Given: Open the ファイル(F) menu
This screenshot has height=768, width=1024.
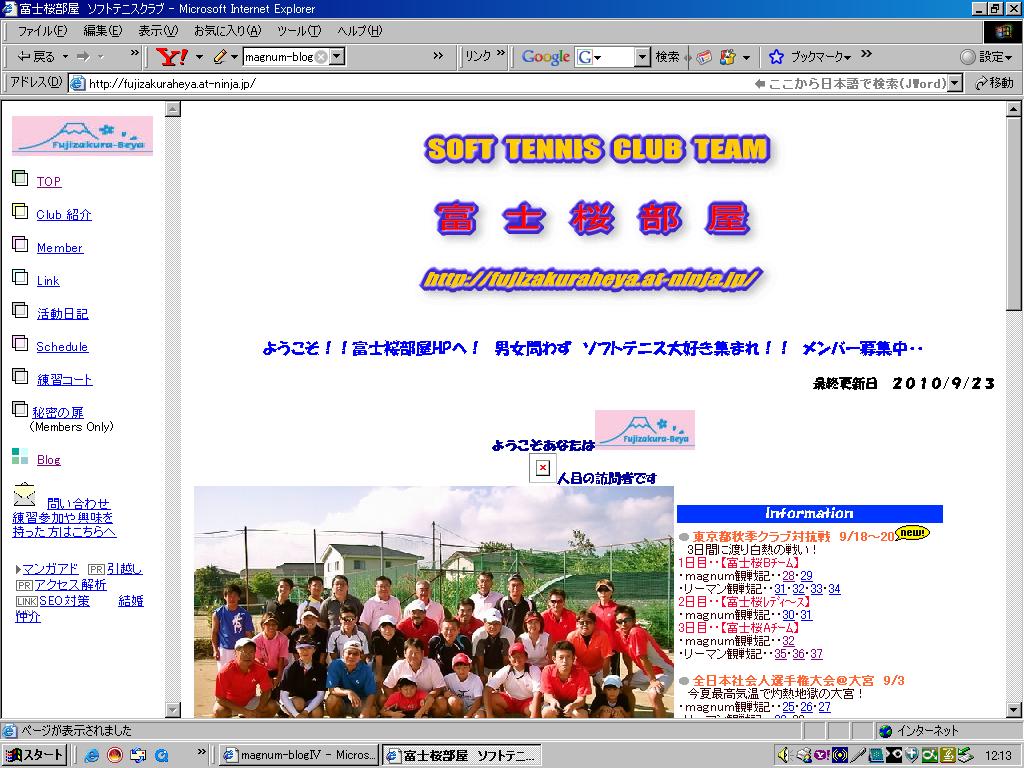Looking at the screenshot, I should 42,31.
